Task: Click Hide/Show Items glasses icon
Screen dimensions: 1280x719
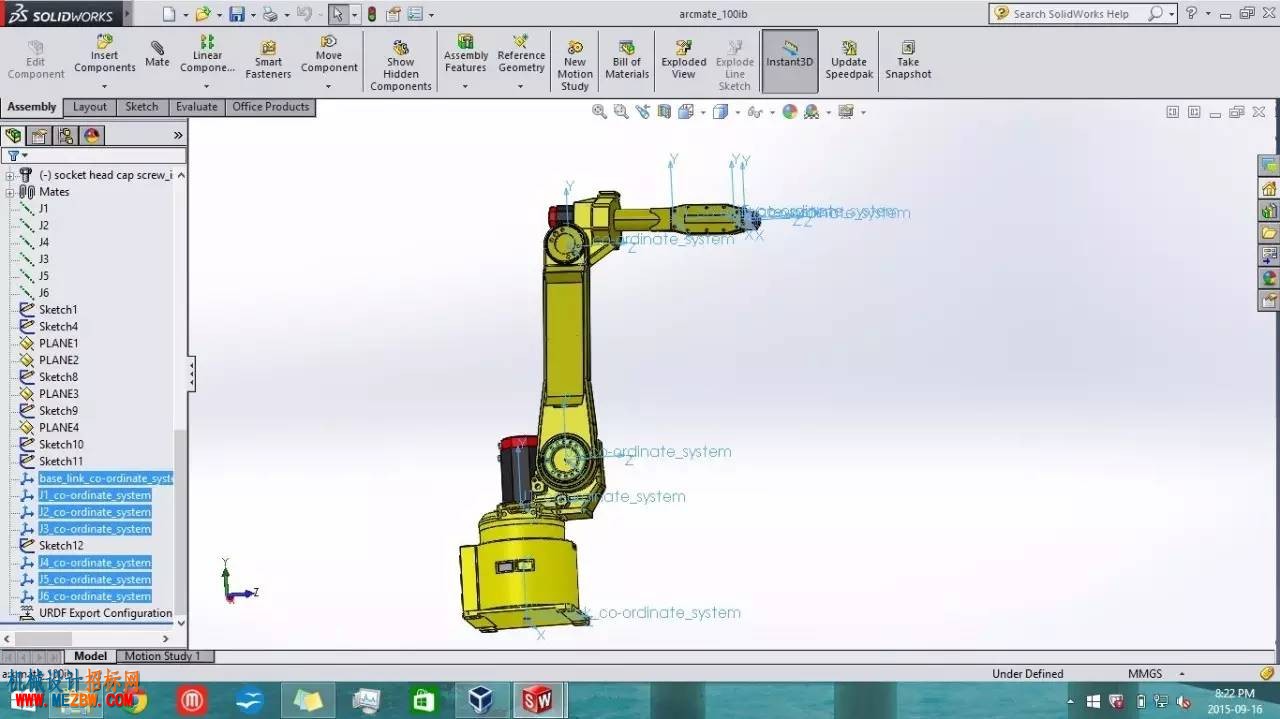Action: (x=755, y=112)
